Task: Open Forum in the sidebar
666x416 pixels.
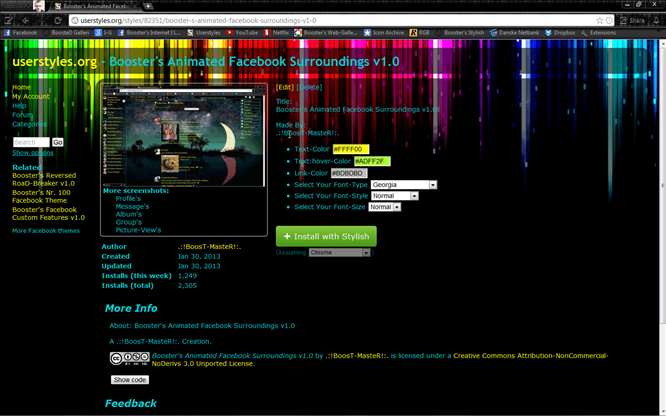Action: 23,115
